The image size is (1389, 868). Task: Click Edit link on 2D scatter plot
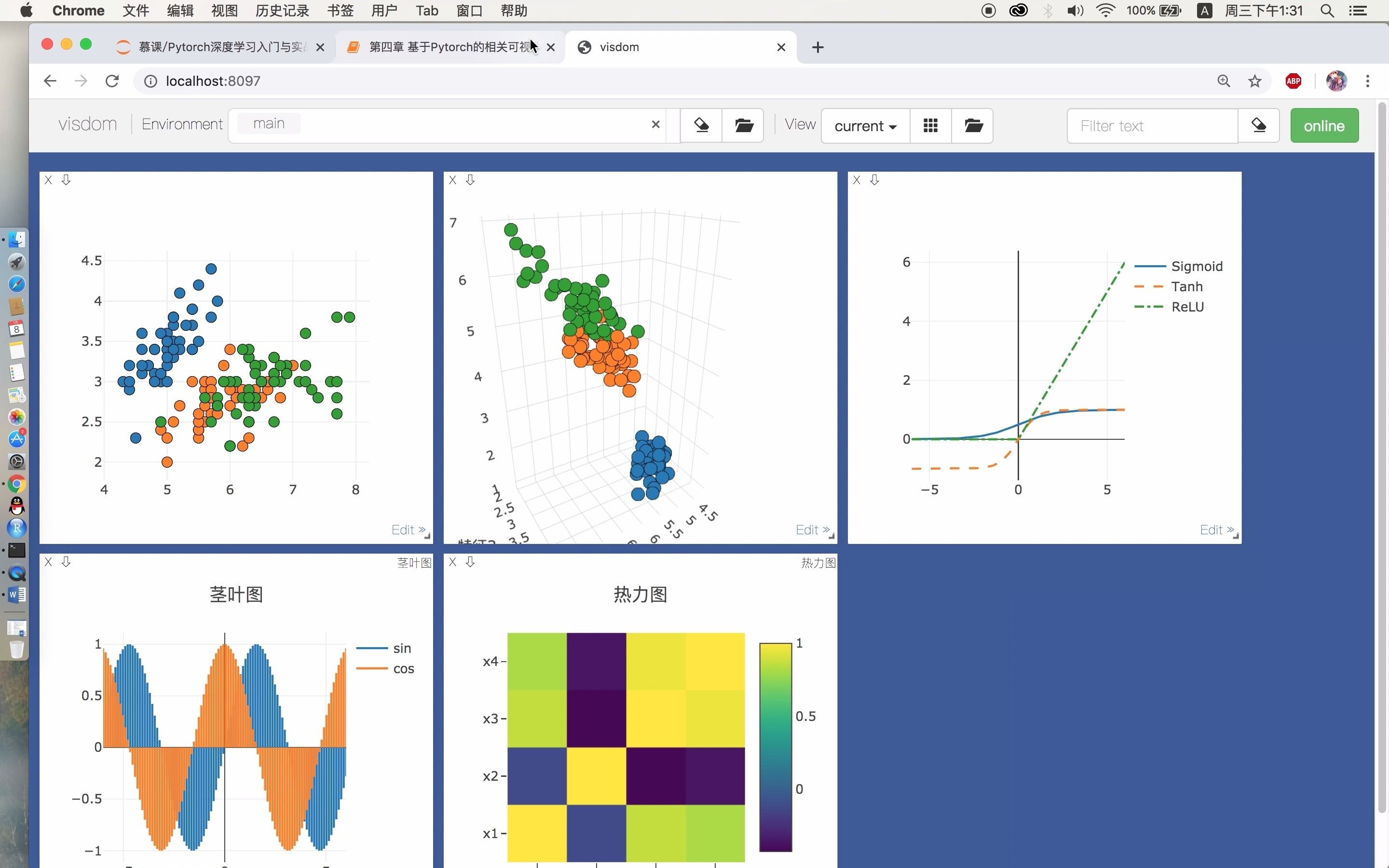tap(405, 530)
